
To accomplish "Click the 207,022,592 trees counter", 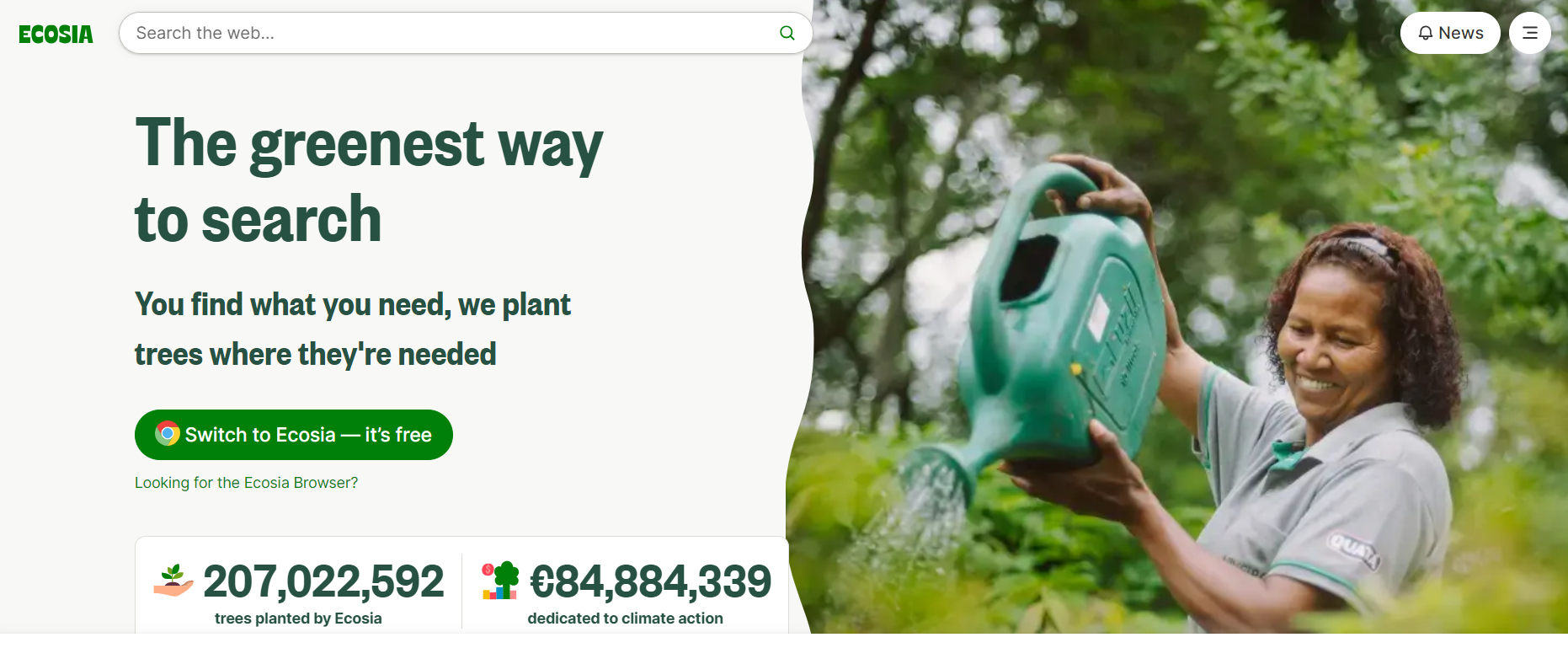I will (x=323, y=581).
